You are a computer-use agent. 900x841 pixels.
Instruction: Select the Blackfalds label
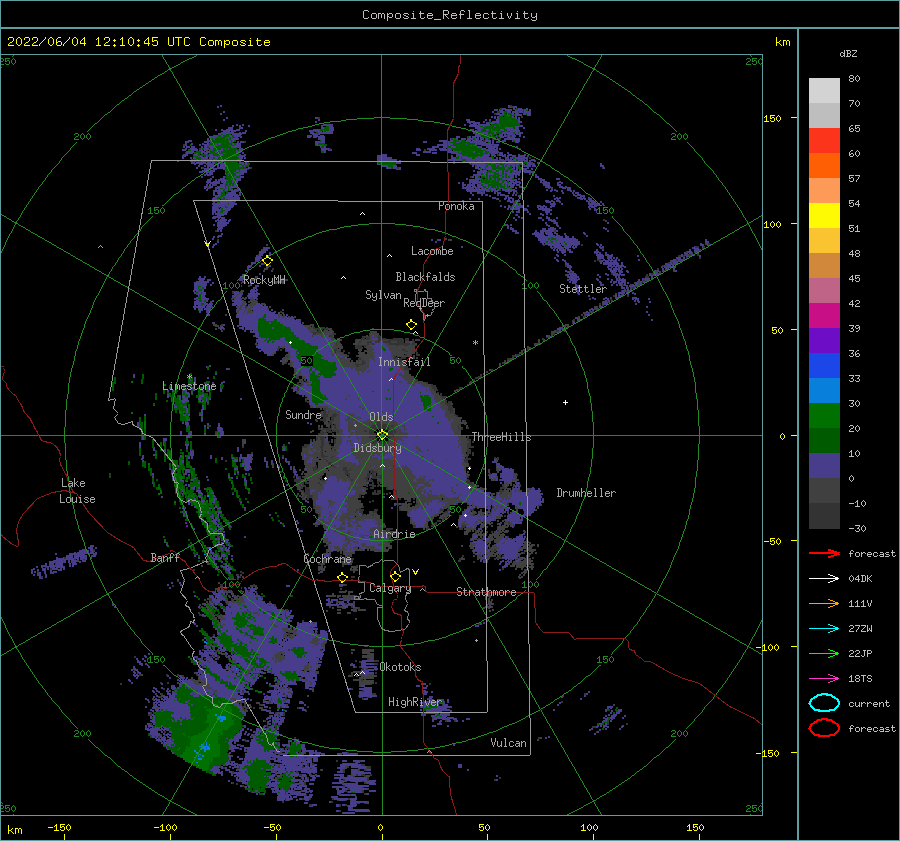tap(425, 277)
